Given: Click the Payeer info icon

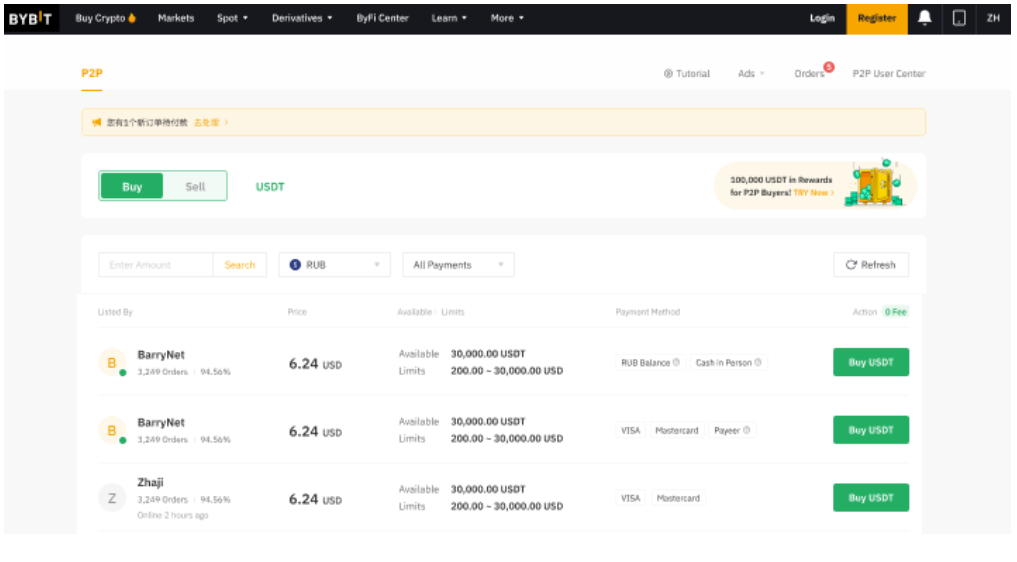Looking at the screenshot, I should pyautogui.click(x=747, y=431).
